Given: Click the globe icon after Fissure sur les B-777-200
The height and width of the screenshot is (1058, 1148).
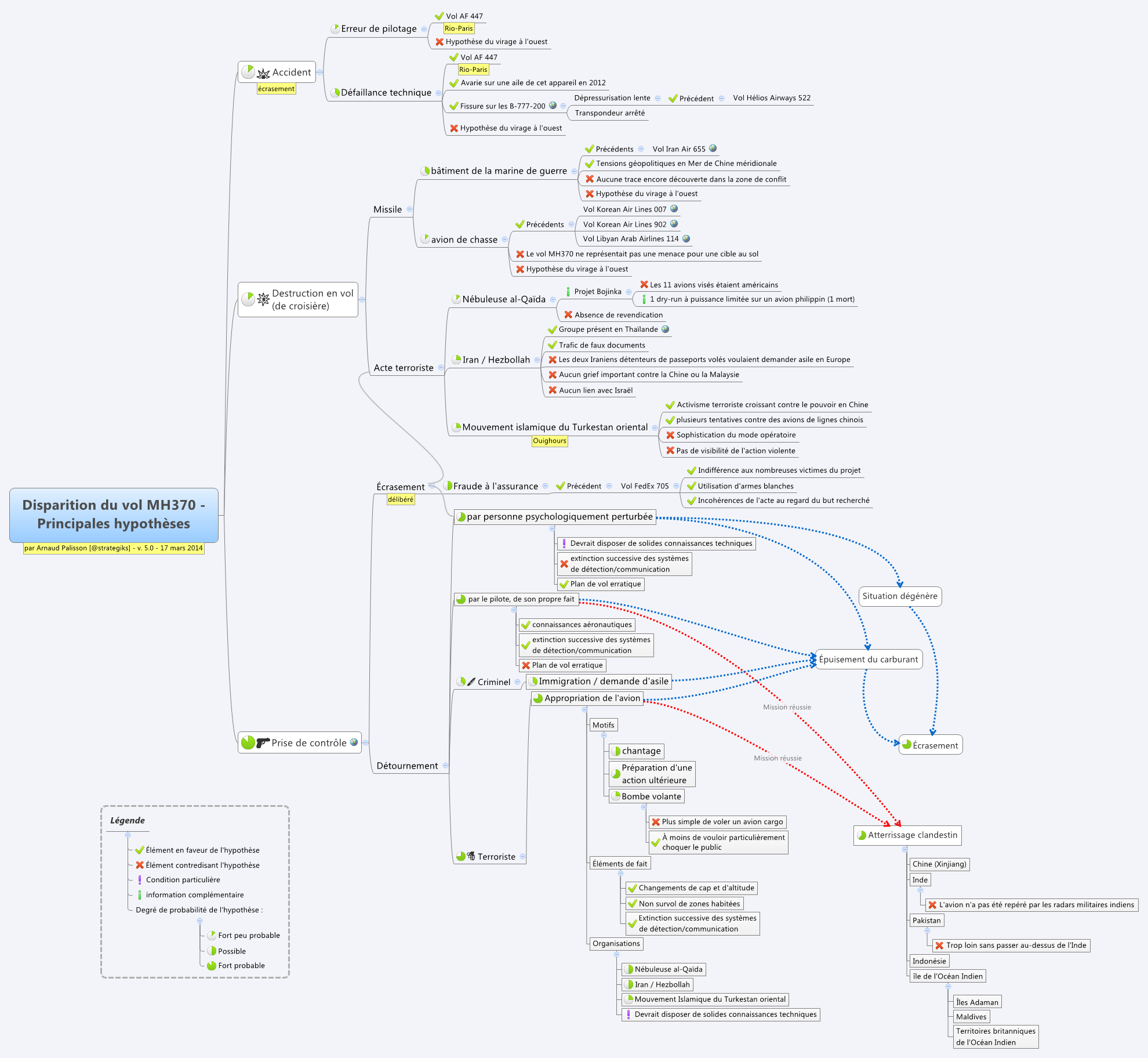Looking at the screenshot, I should click(x=553, y=106).
